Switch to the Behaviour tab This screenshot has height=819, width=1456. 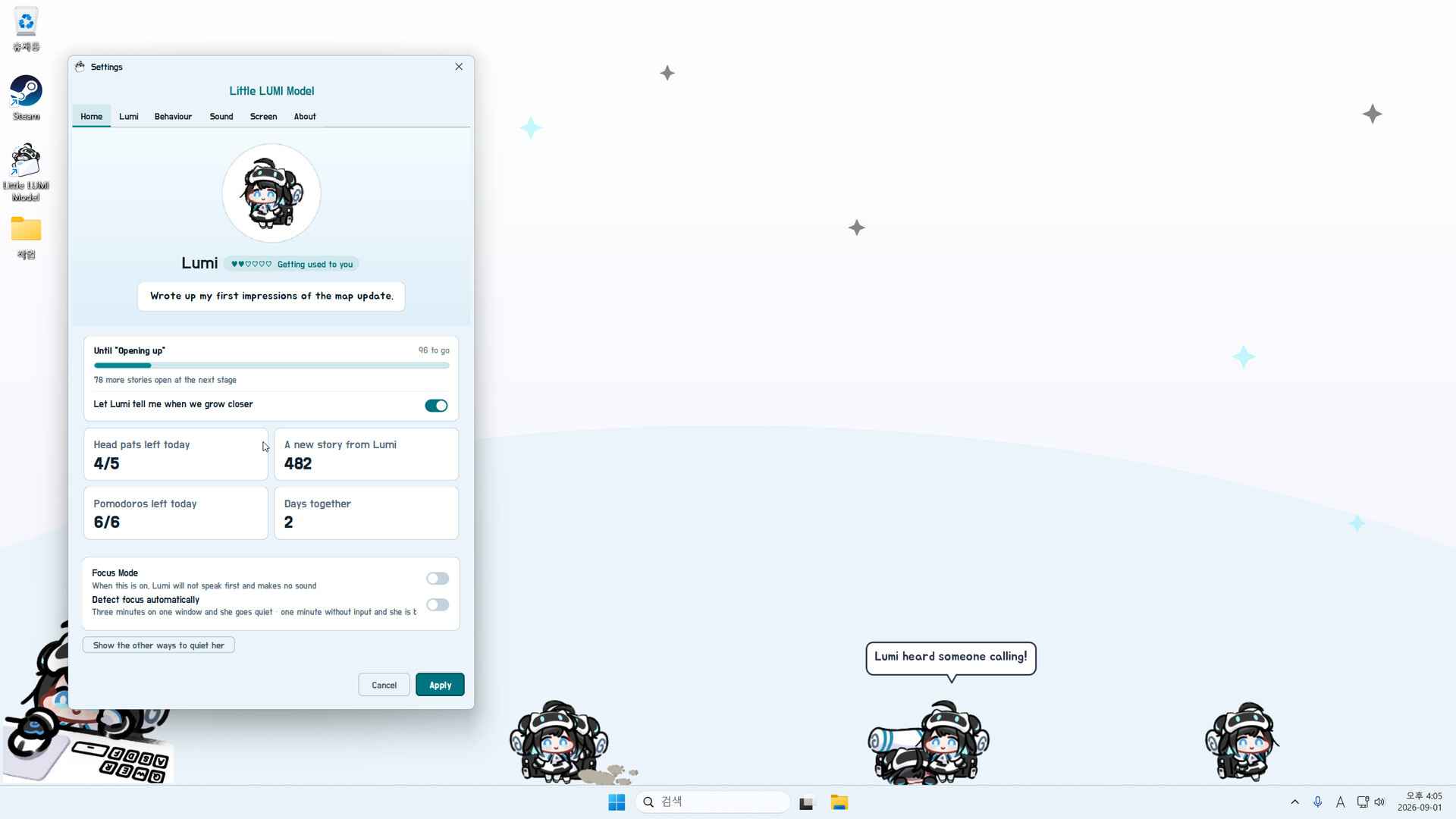173,117
